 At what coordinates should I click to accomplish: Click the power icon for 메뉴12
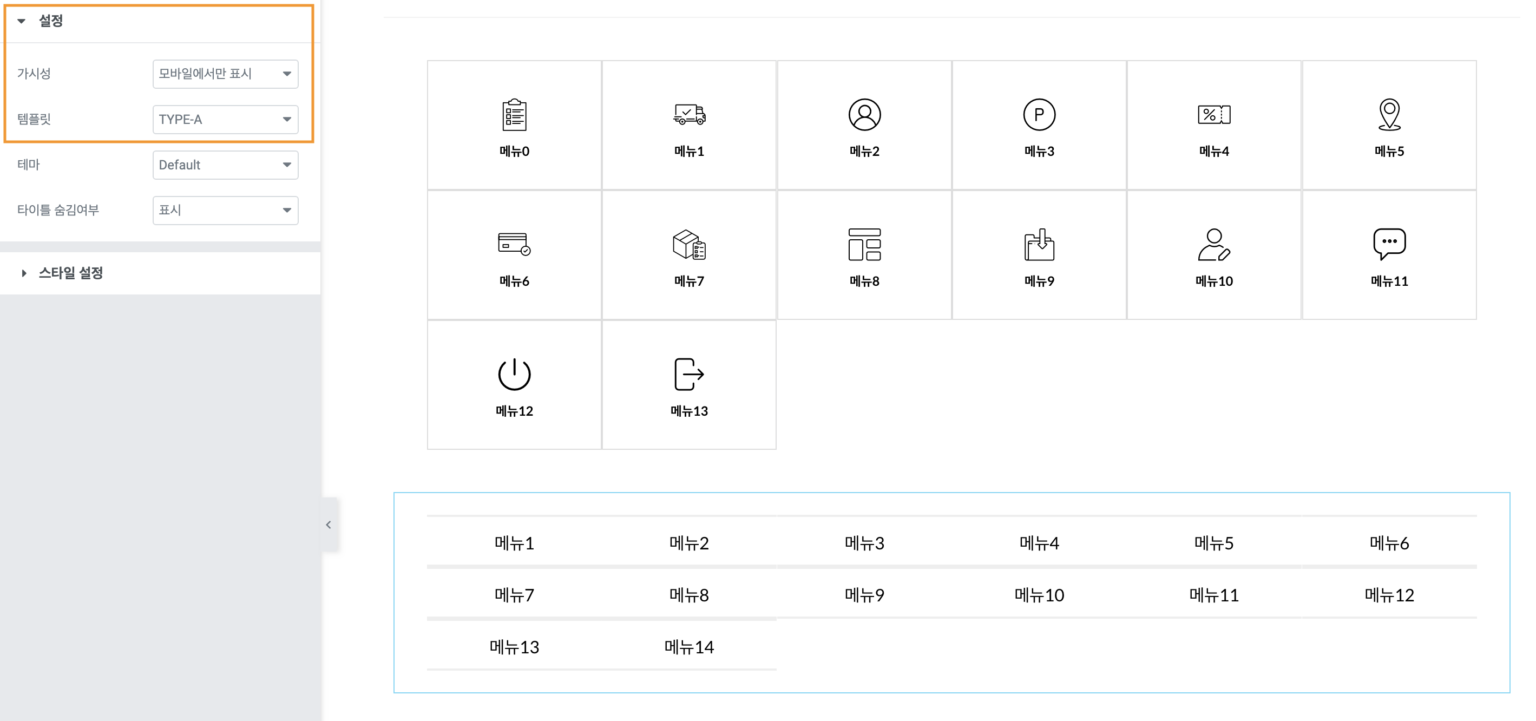tap(514, 374)
